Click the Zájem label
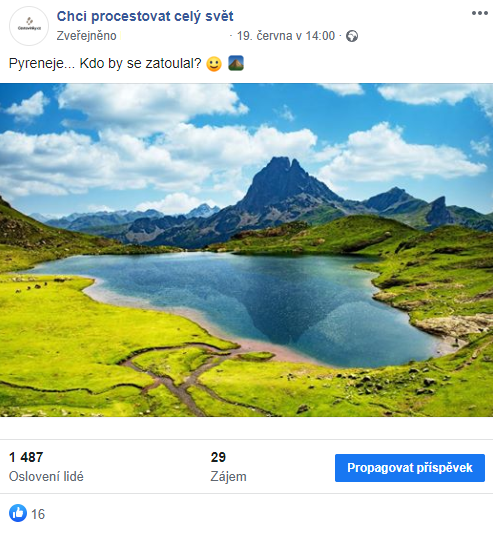493x535 pixels. [x=228, y=477]
